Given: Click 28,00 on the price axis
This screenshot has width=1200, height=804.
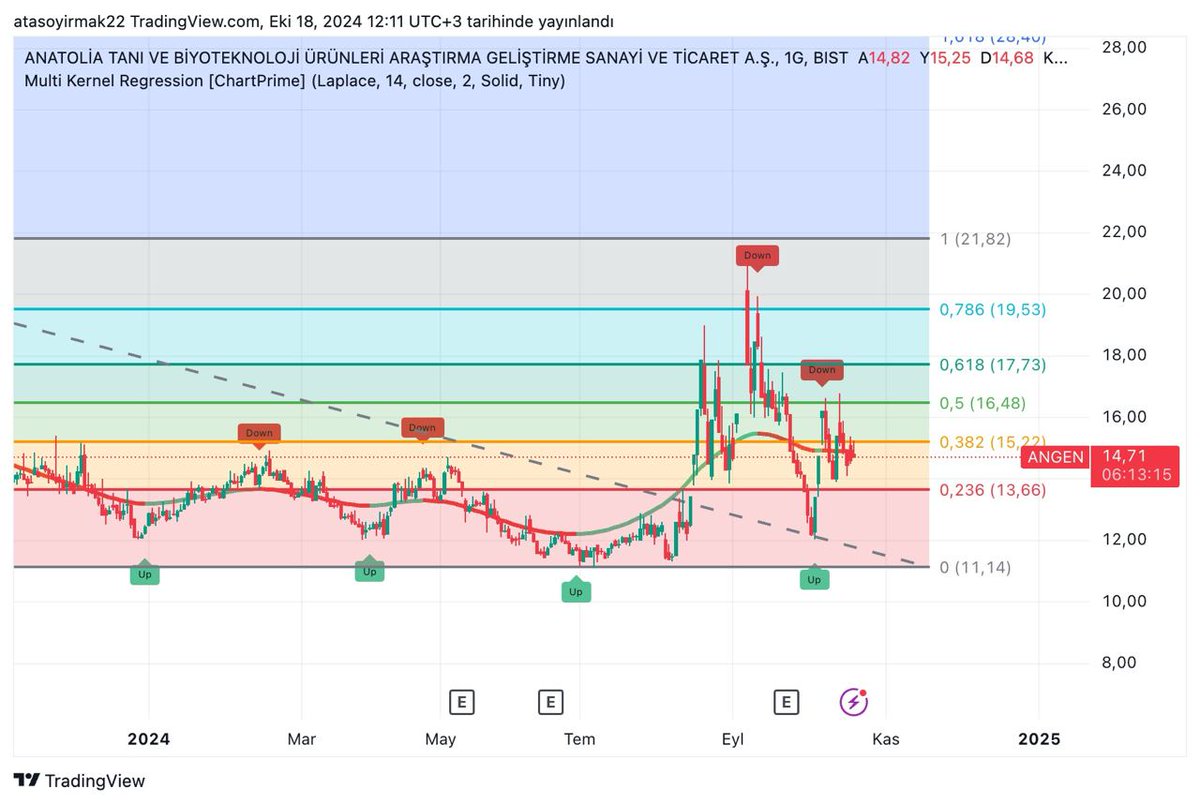Looking at the screenshot, I should [1123, 47].
